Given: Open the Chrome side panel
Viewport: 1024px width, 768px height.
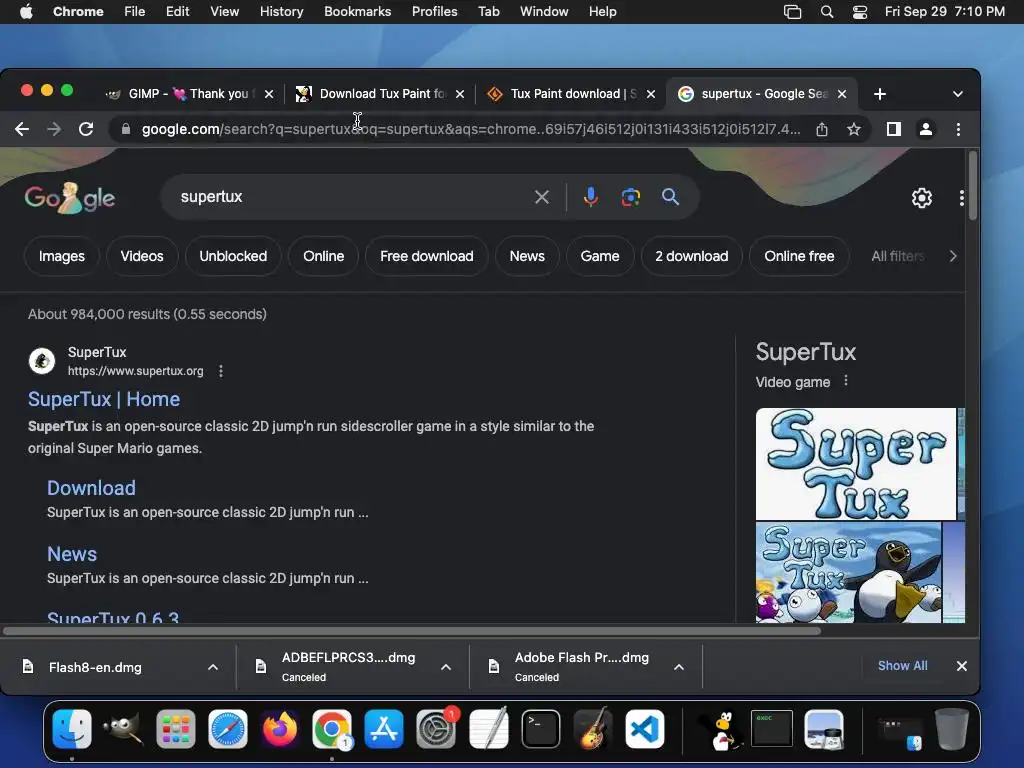Looking at the screenshot, I should (x=894, y=129).
